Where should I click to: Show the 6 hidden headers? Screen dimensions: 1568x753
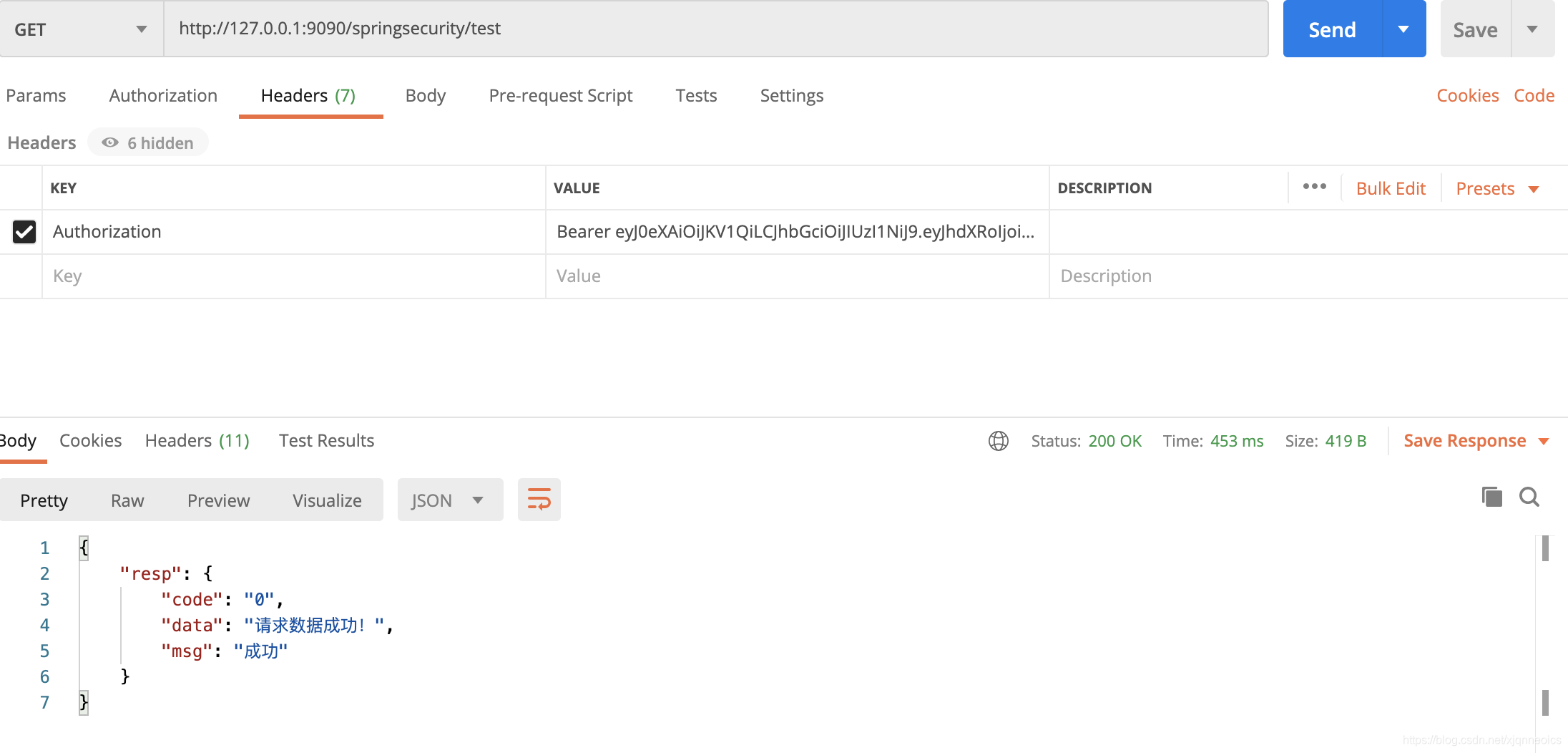pos(148,142)
